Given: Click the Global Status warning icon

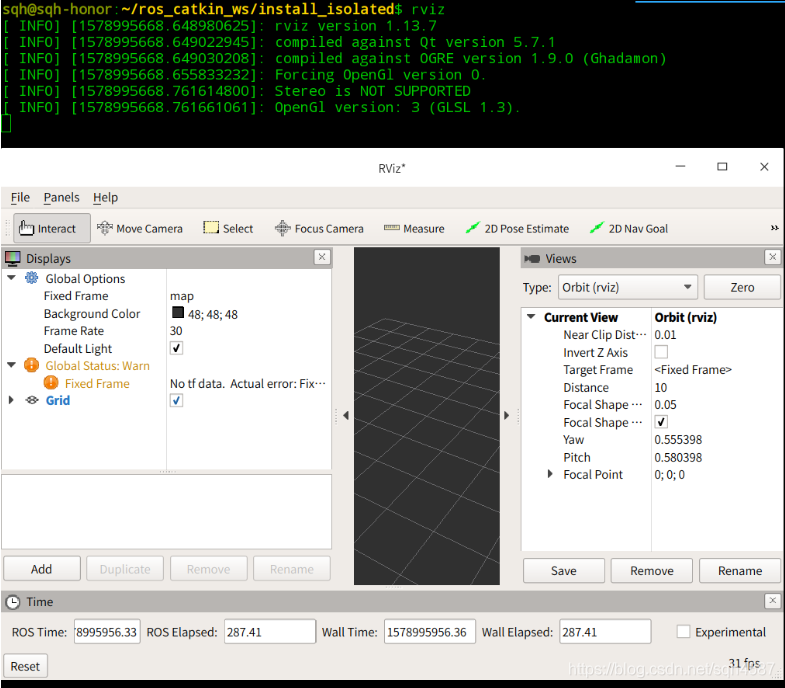Looking at the screenshot, I should pos(32,366).
